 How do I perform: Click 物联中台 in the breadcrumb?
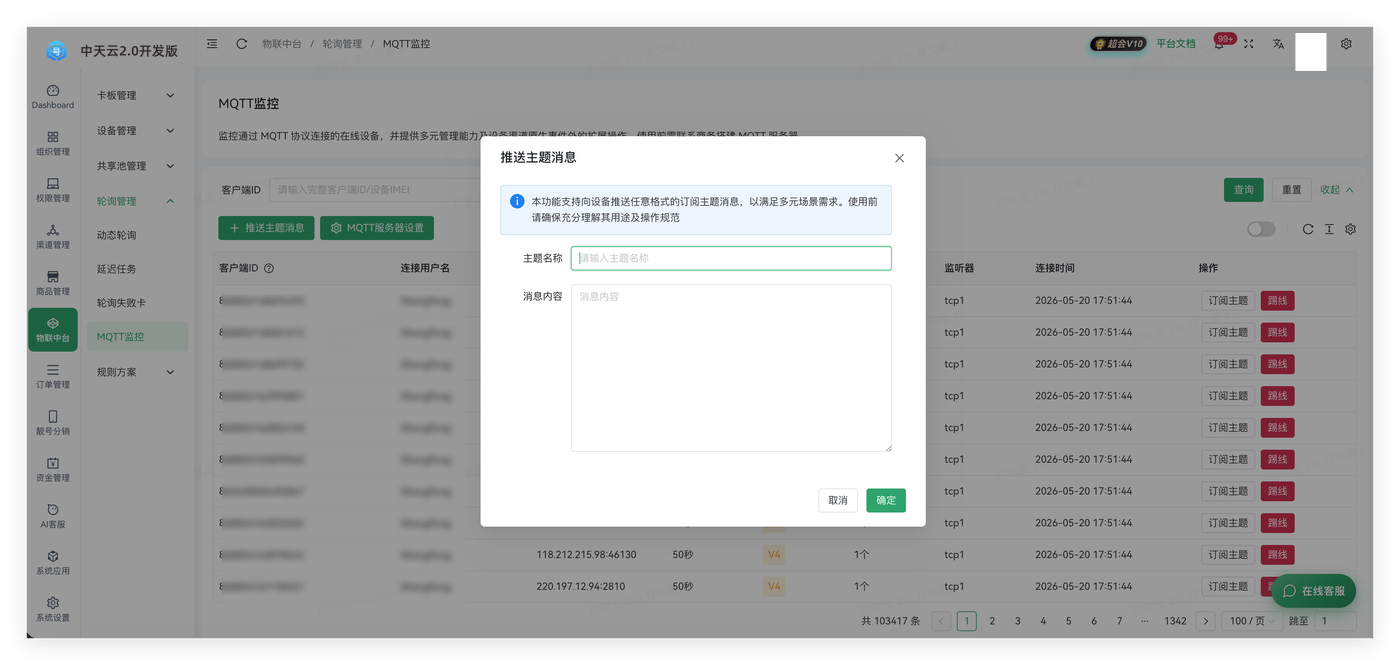281,44
